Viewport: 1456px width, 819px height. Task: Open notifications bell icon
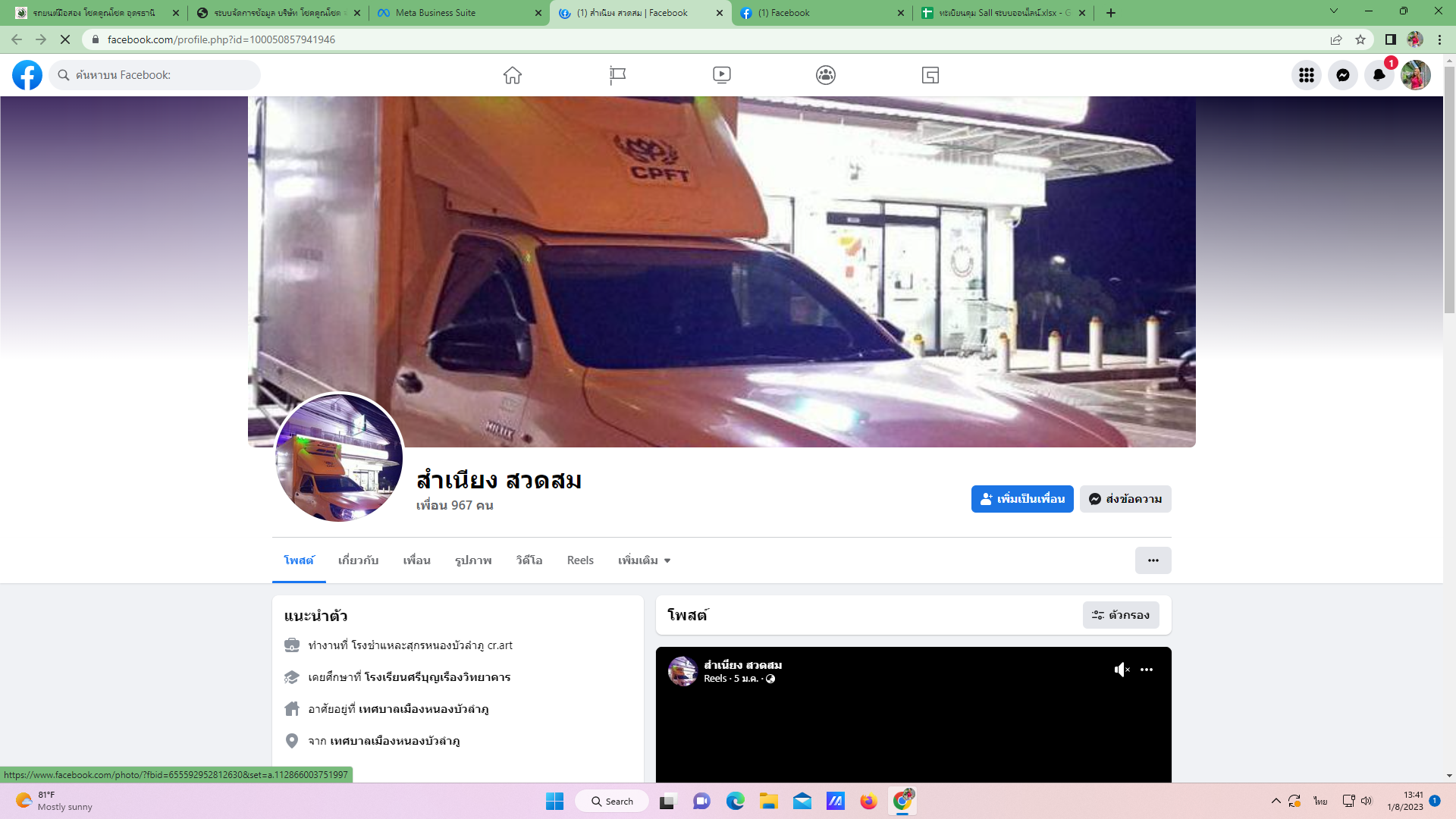[x=1379, y=75]
